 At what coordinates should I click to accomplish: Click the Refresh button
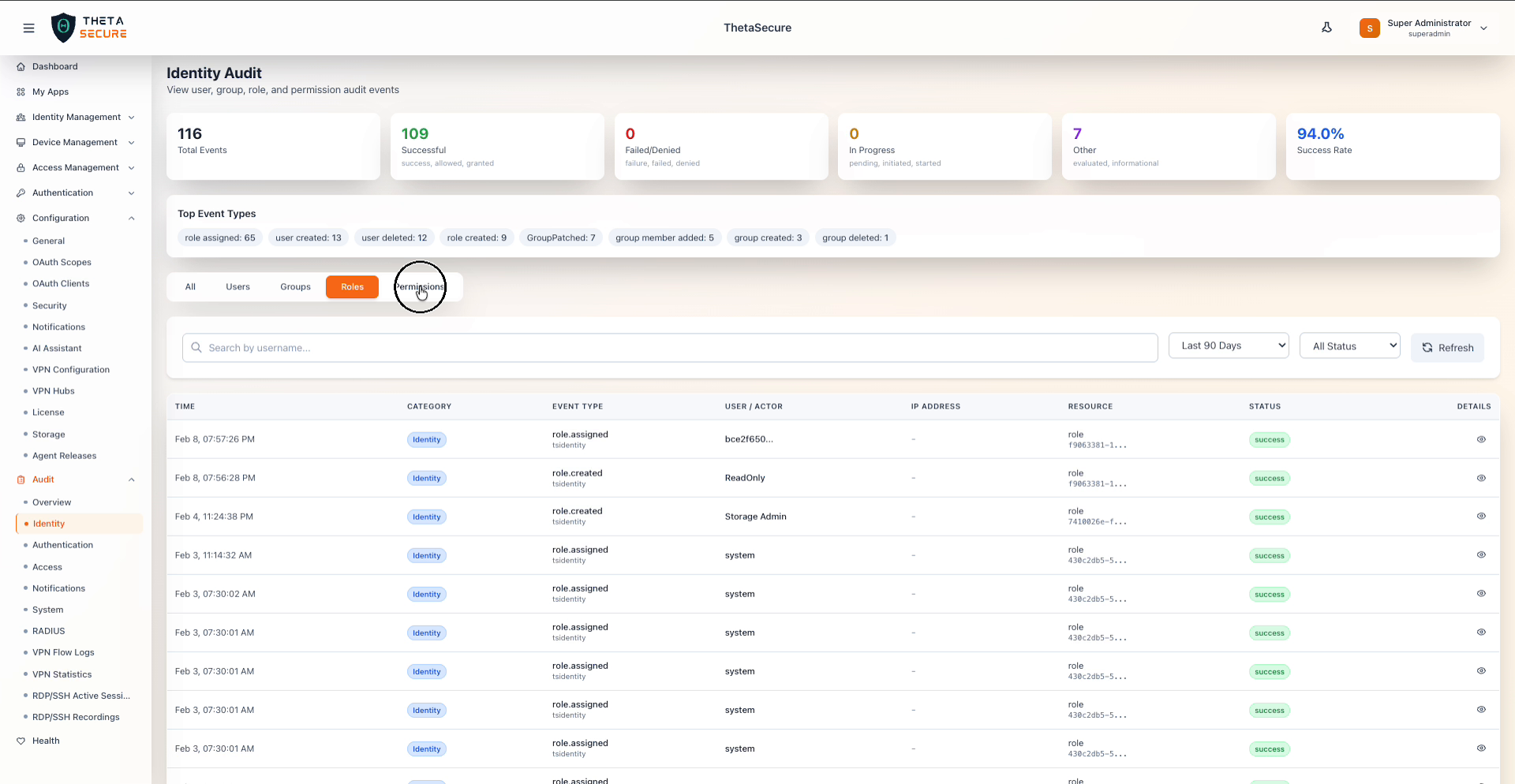point(1447,348)
